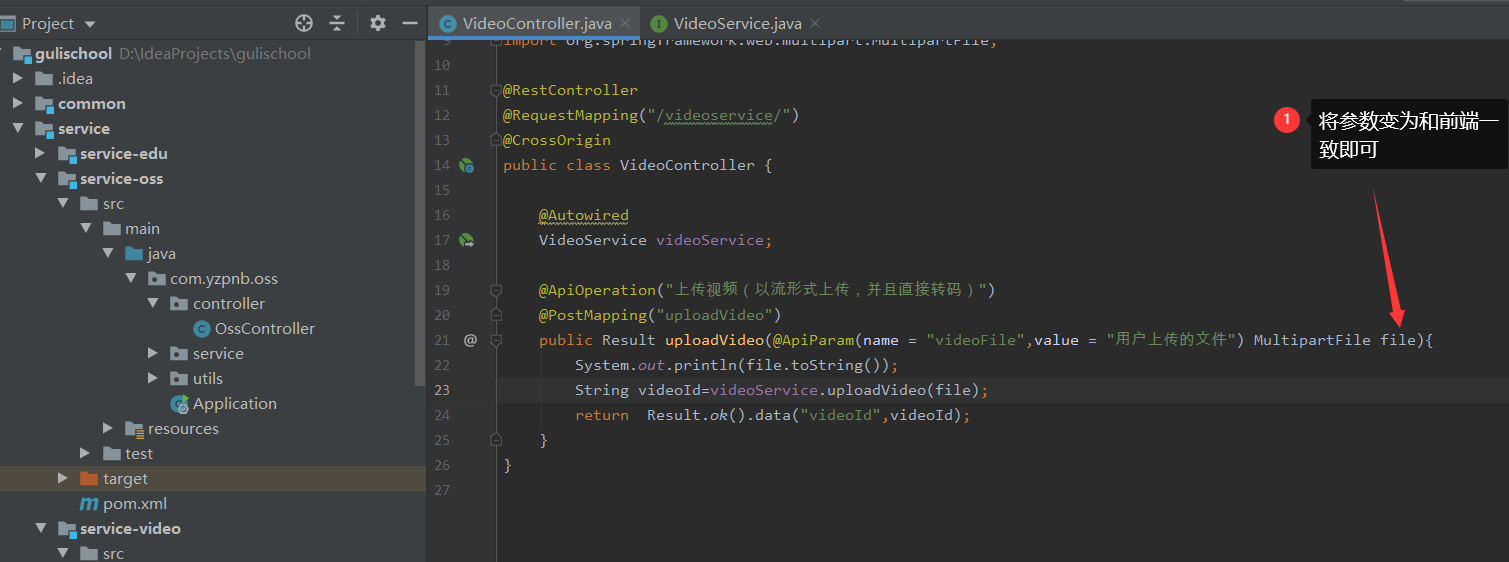Expand the target folder
This screenshot has height=562, width=1509.
tap(63, 478)
